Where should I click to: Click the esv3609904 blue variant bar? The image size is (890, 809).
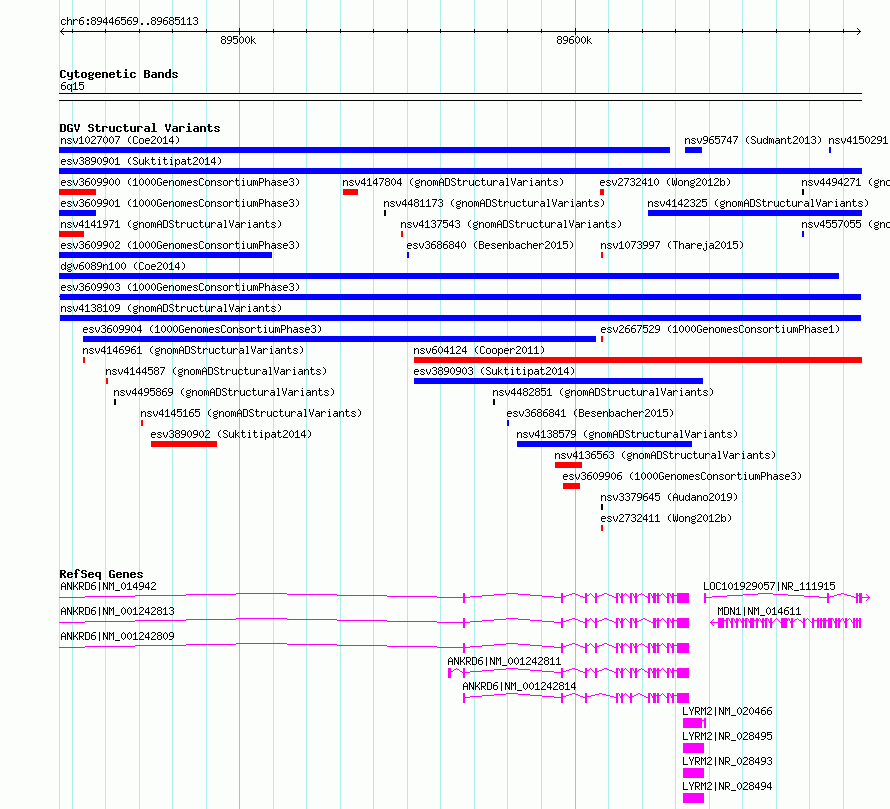[339, 339]
